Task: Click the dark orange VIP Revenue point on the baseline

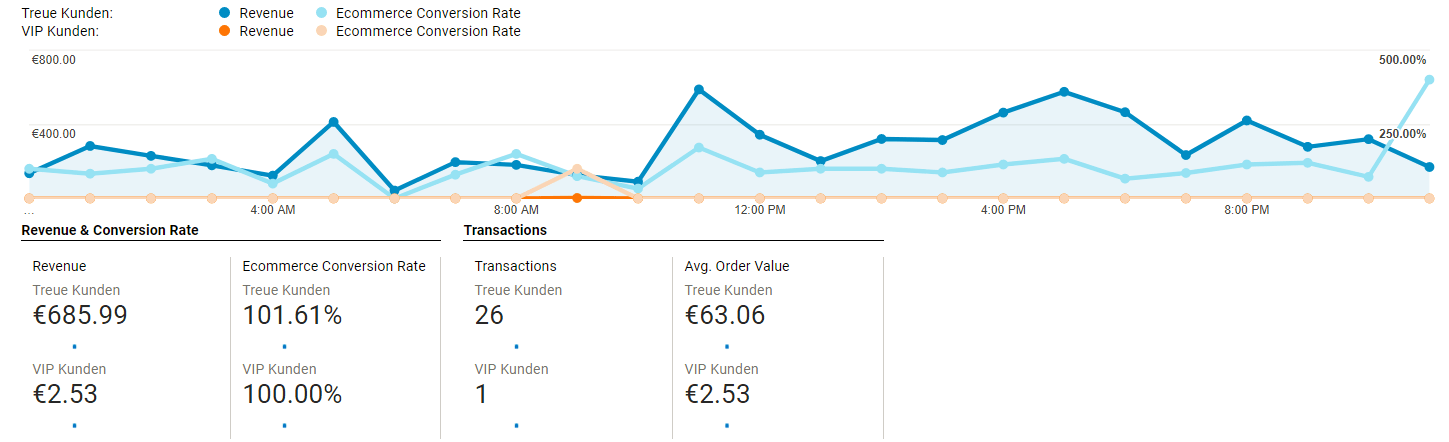Action: tap(577, 198)
